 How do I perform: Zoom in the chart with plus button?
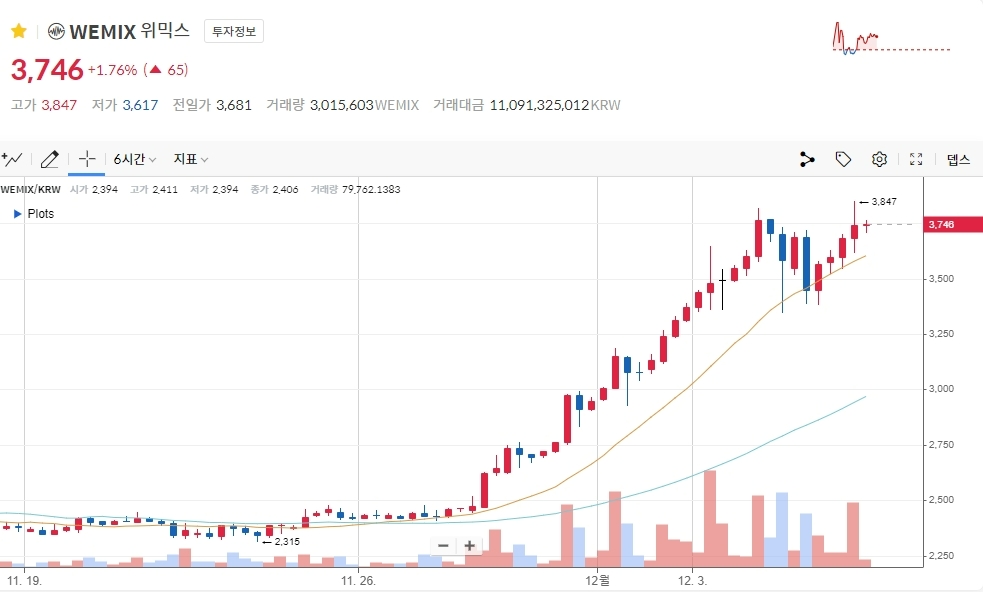pyautogui.click(x=469, y=545)
